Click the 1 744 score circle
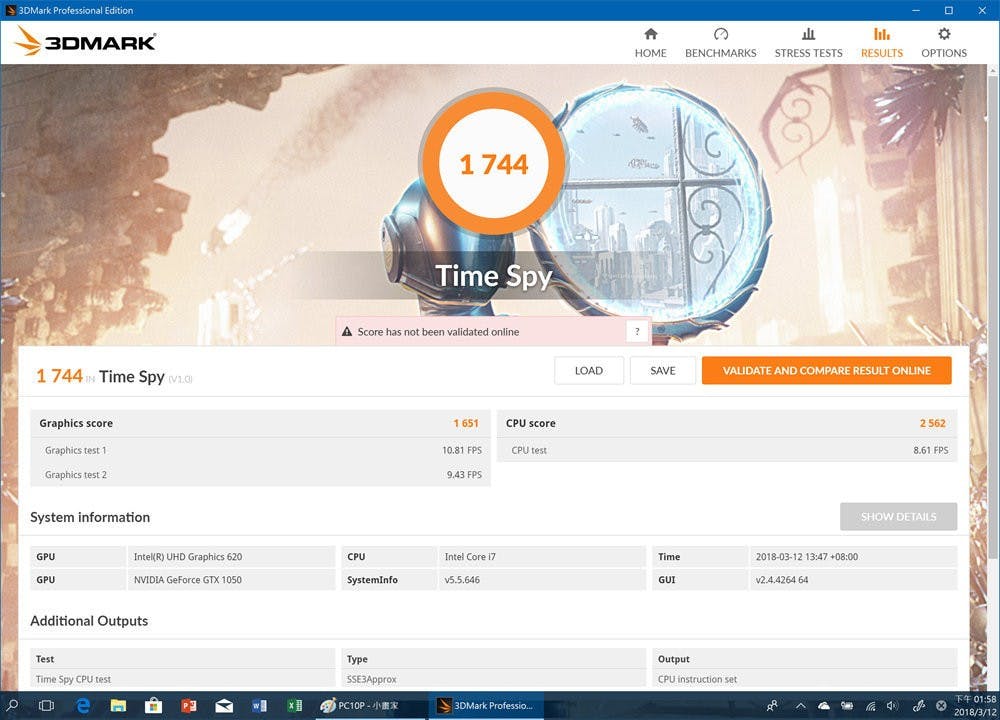 pyautogui.click(x=493, y=164)
